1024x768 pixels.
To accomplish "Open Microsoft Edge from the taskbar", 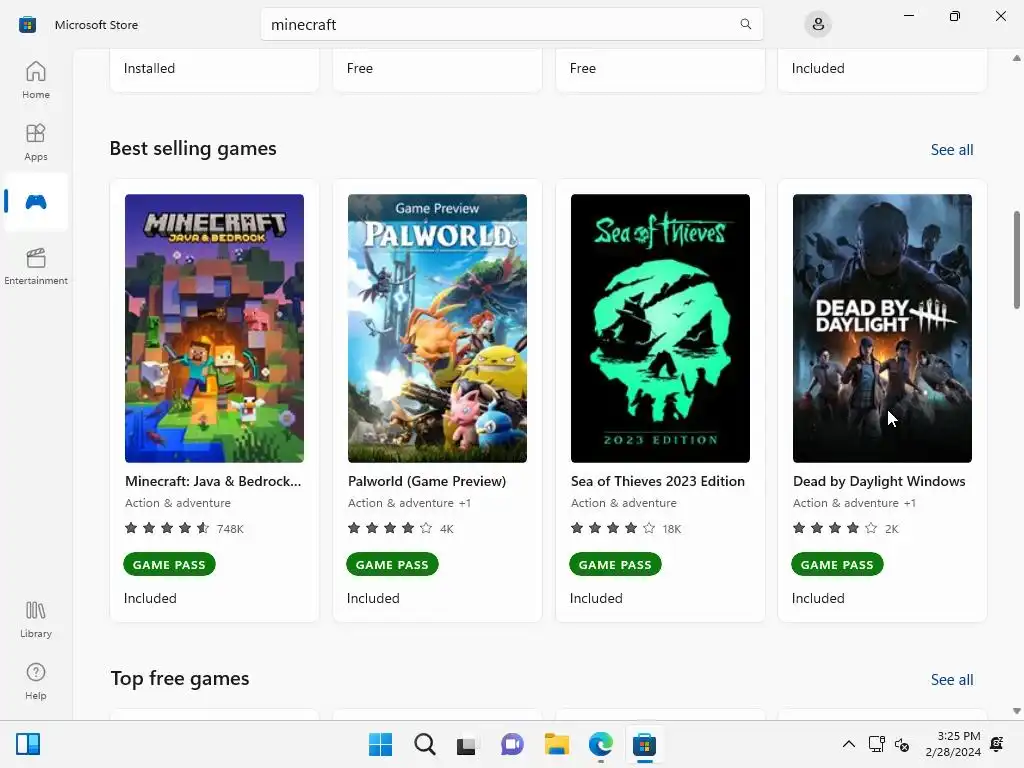I will click(600, 744).
